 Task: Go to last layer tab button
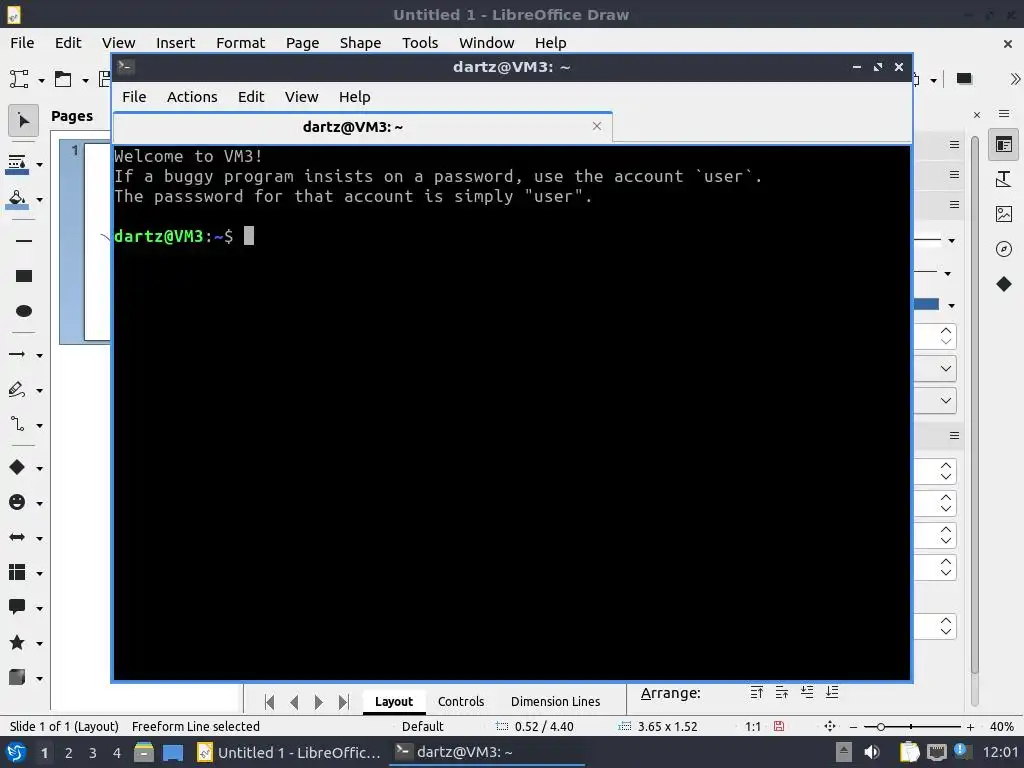344,702
